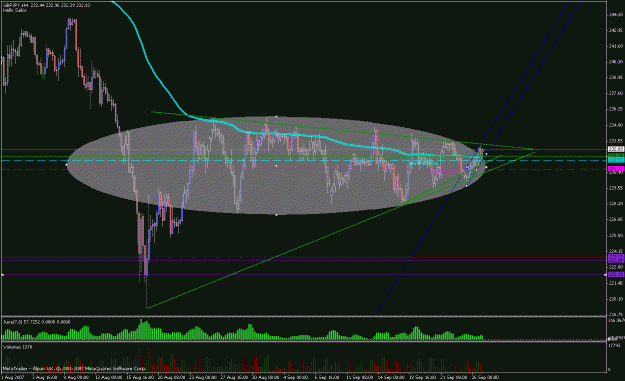Click the 226.85 price scale value
This screenshot has width=625, height=381.
tap(616, 219)
